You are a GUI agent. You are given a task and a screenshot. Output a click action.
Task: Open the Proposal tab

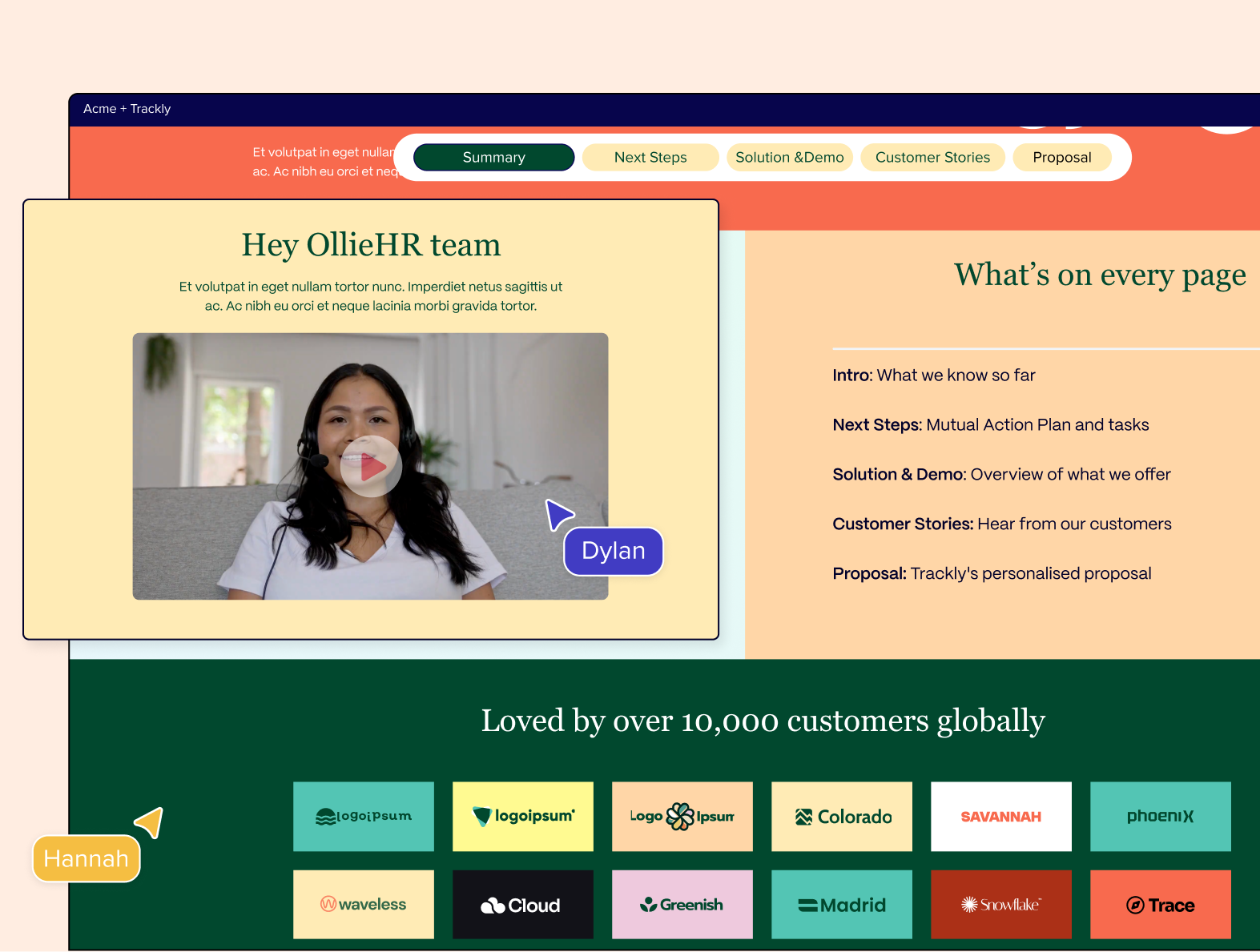coord(1062,157)
